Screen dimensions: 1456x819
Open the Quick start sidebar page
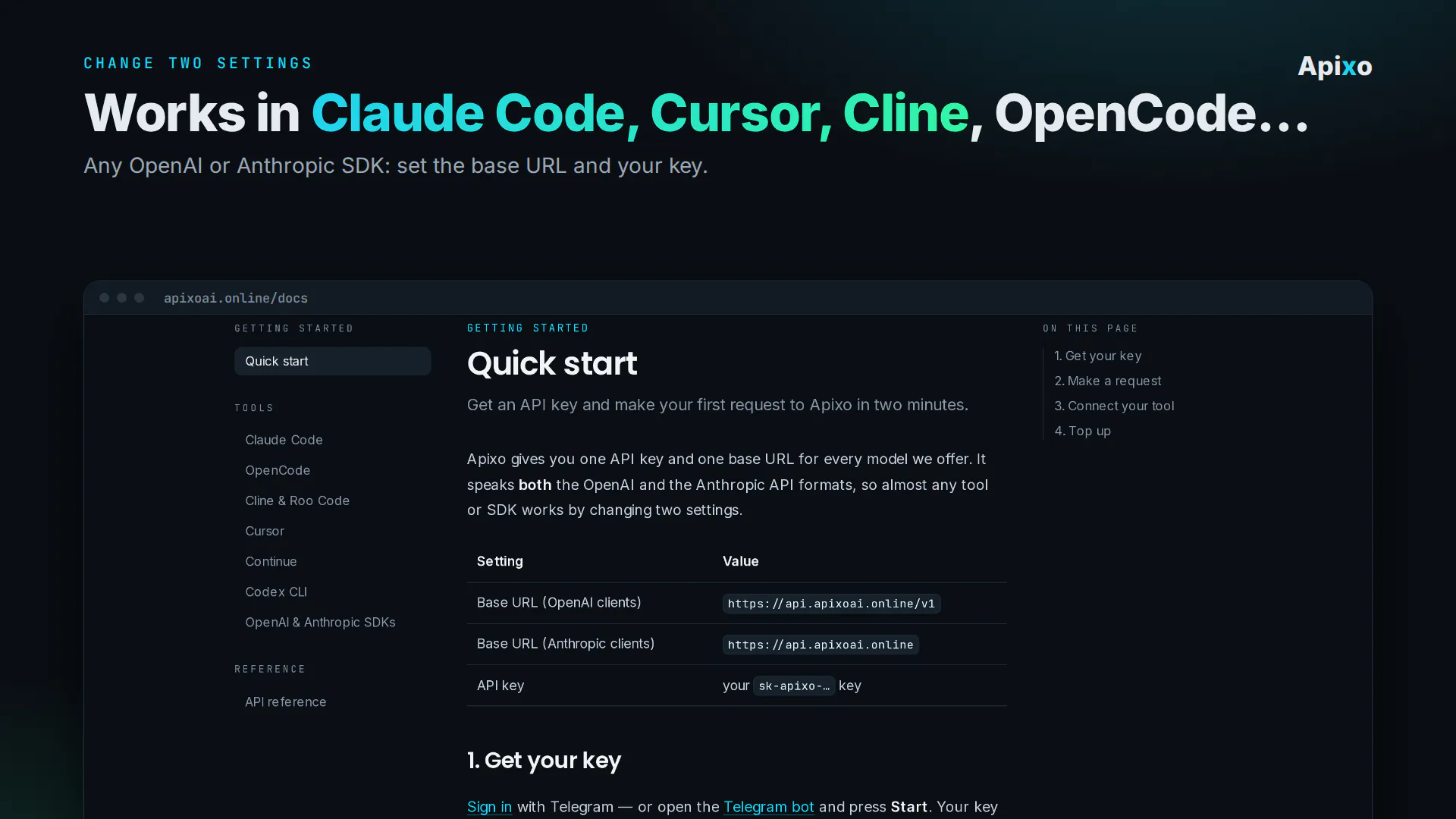point(332,361)
